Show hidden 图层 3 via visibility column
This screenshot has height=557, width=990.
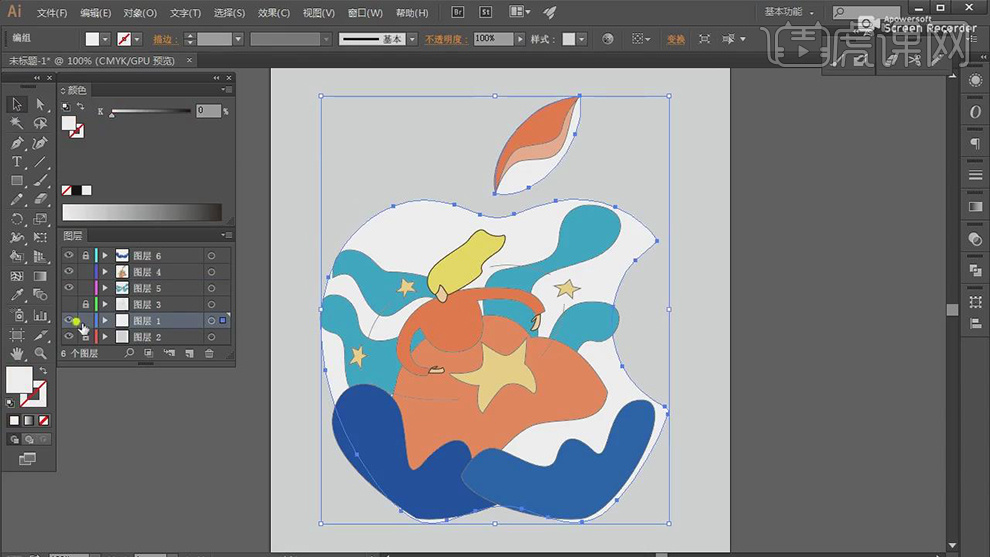pos(69,304)
